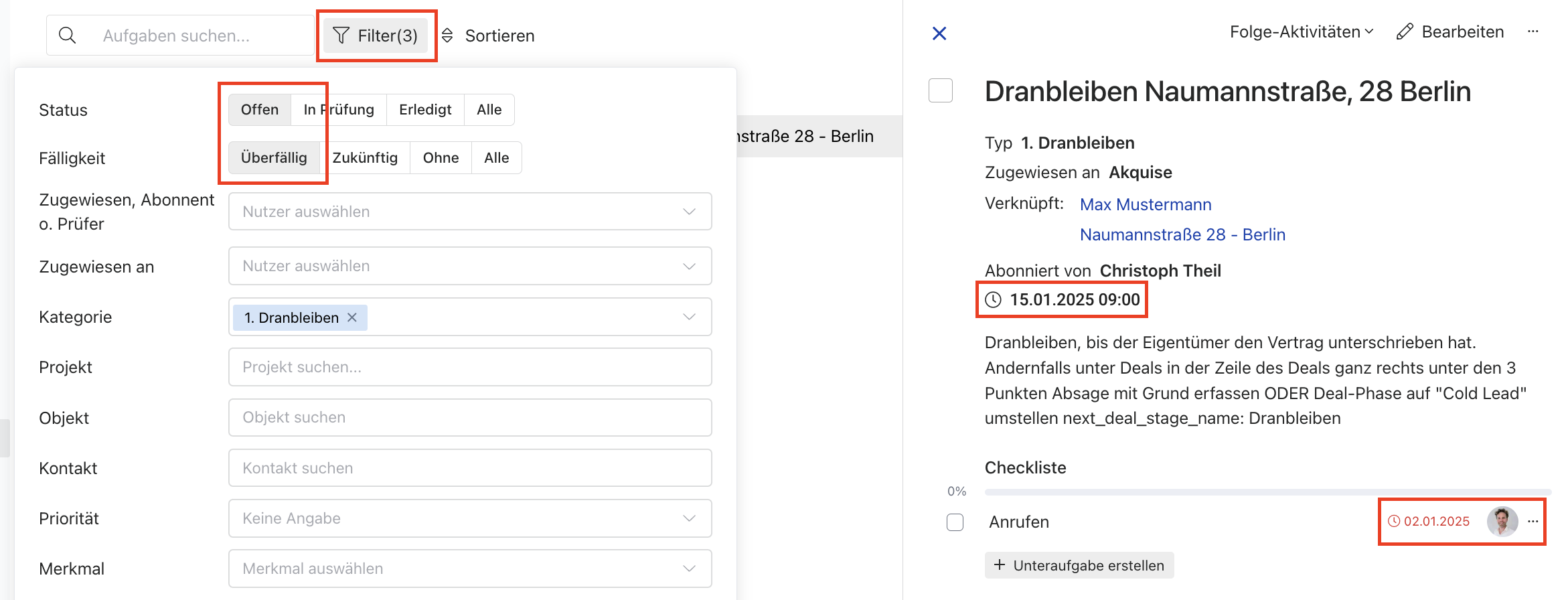Click the Sortieren sort icon
This screenshot has width=1568, height=600.
[447, 35]
